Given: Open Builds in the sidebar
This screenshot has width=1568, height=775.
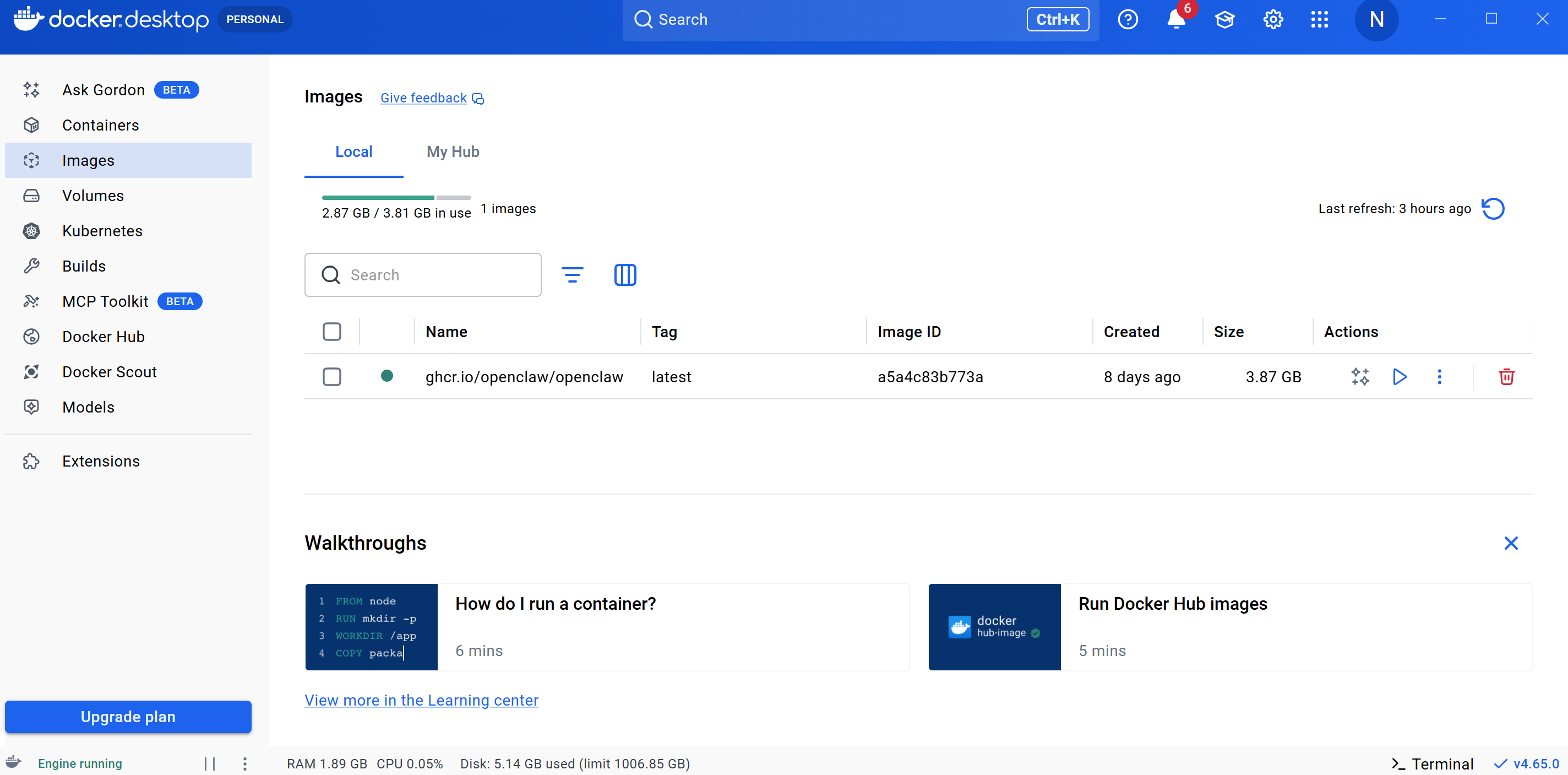Looking at the screenshot, I should click(x=128, y=267).
